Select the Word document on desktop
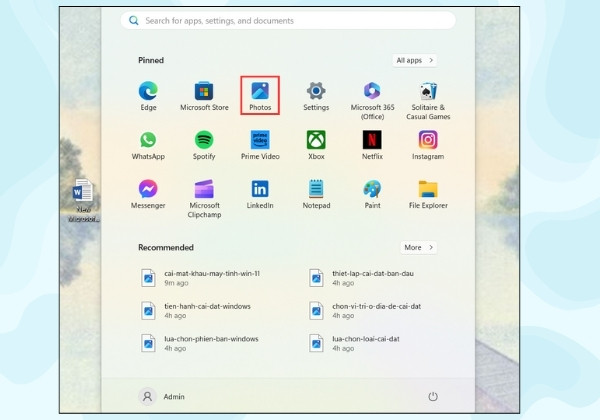This screenshot has height=420, width=600. (83, 200)
